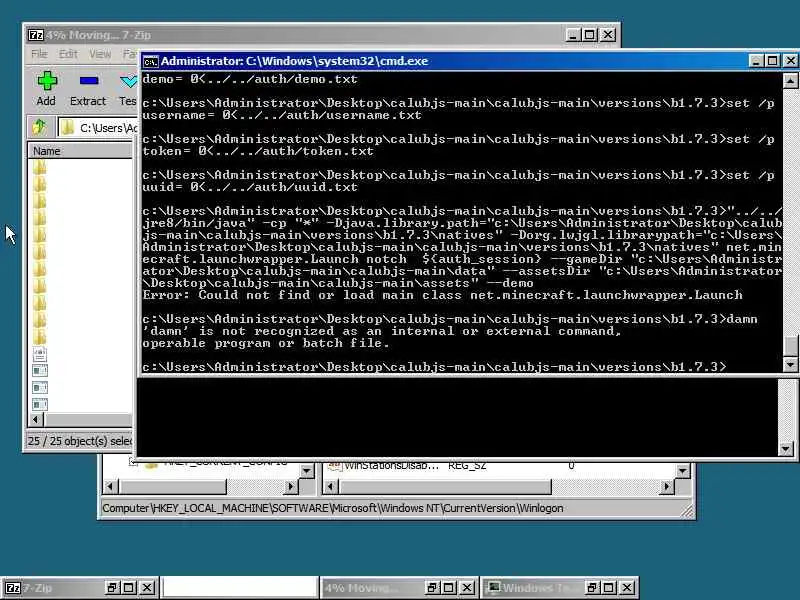Screen dimensions: 800x600
Task: Click the registry values pane scroll down arrow
Action: coord(683,470)
